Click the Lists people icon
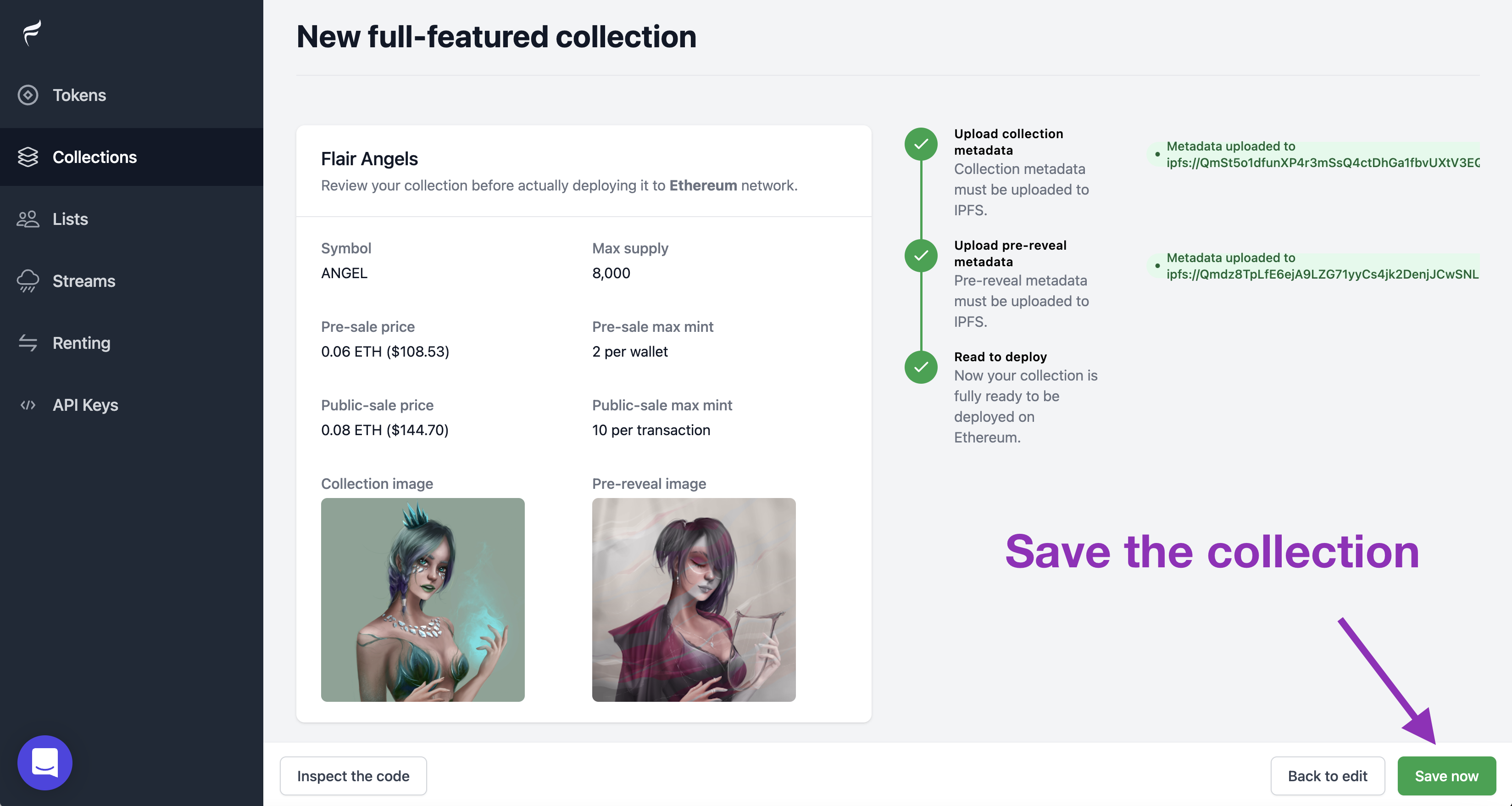1512x806 pixels. [x=28, y=219]
